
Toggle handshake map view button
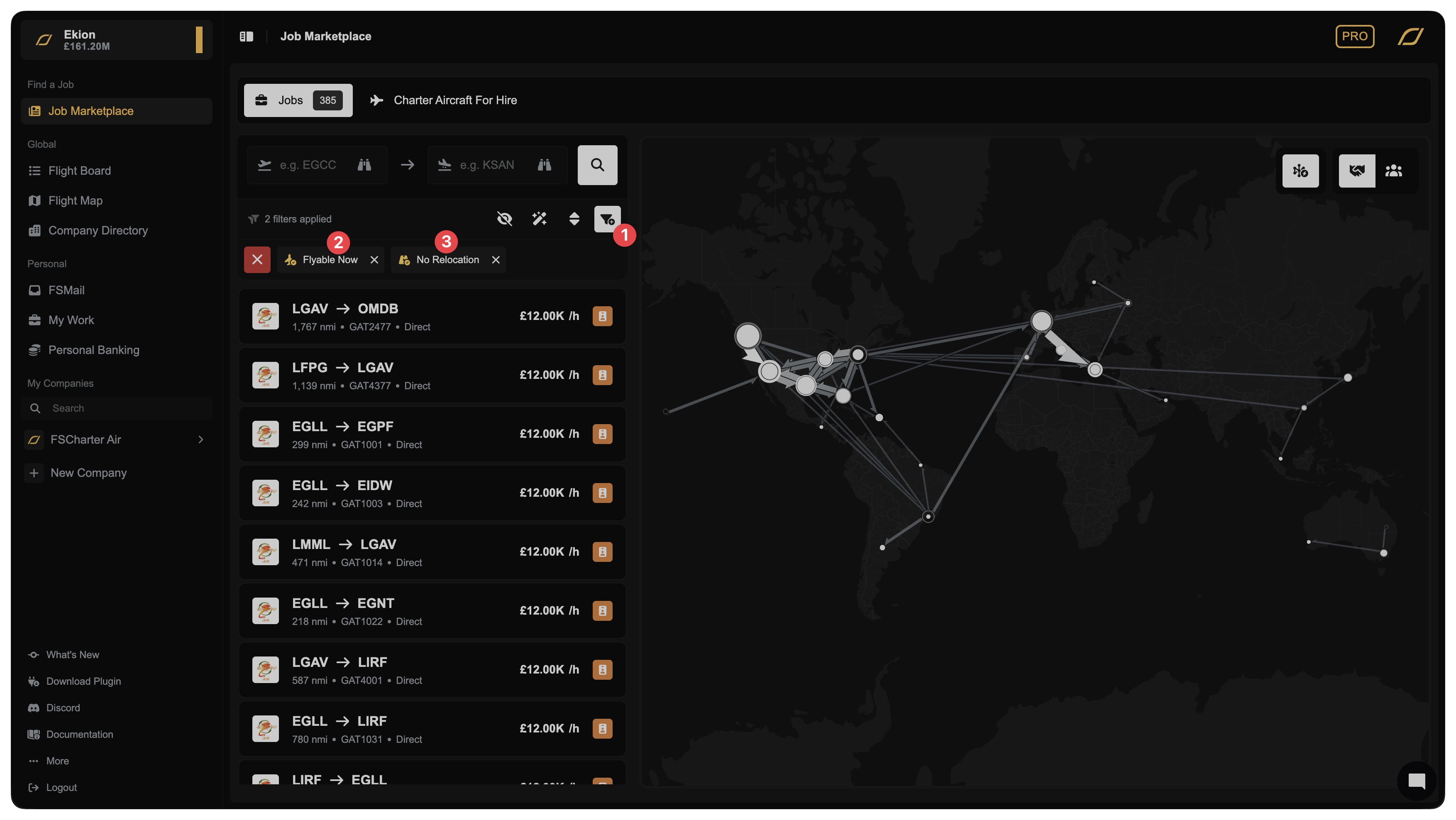[x=1356, y=171]
